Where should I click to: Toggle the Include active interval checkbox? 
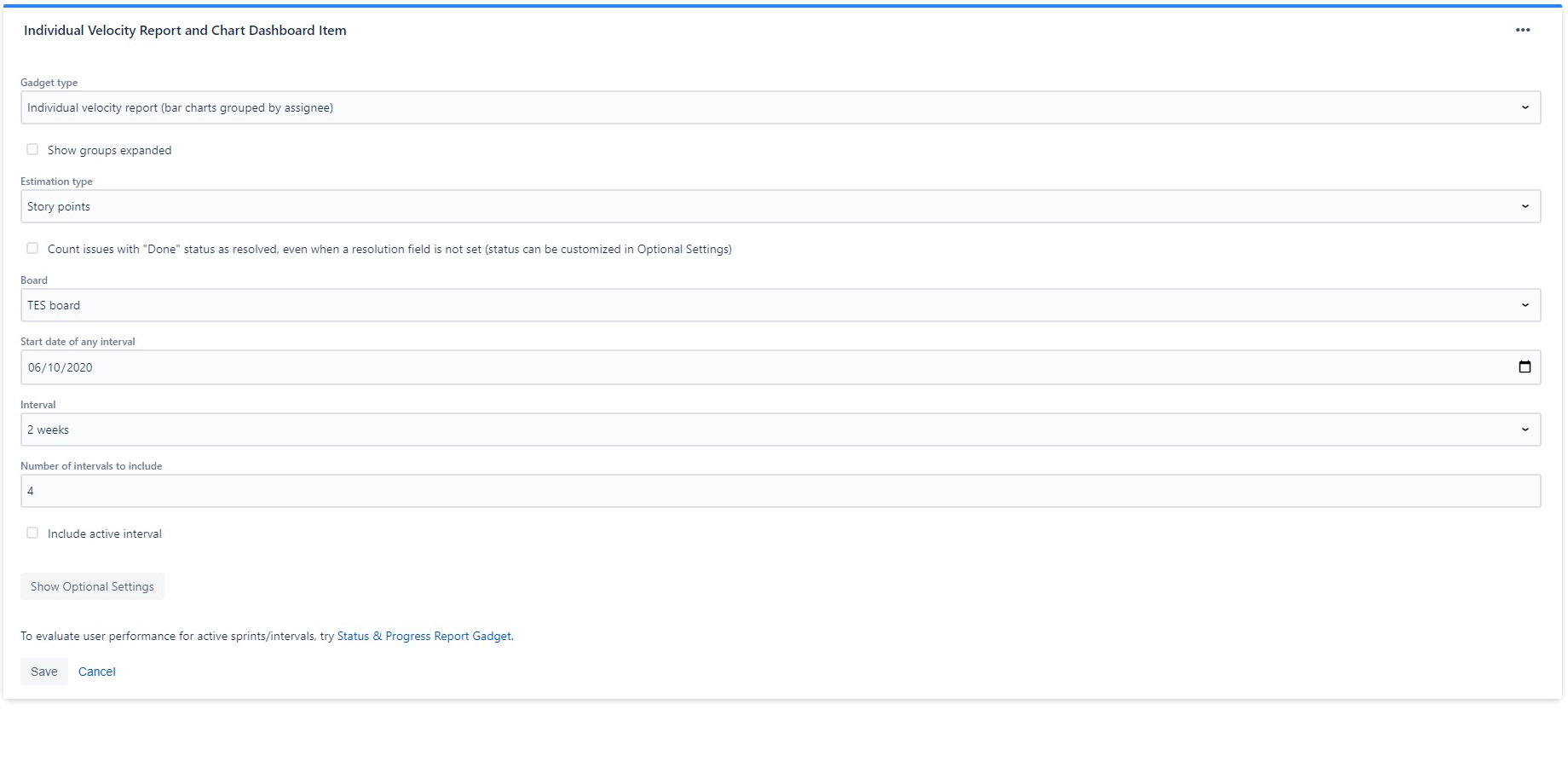[x=32, y=533]
